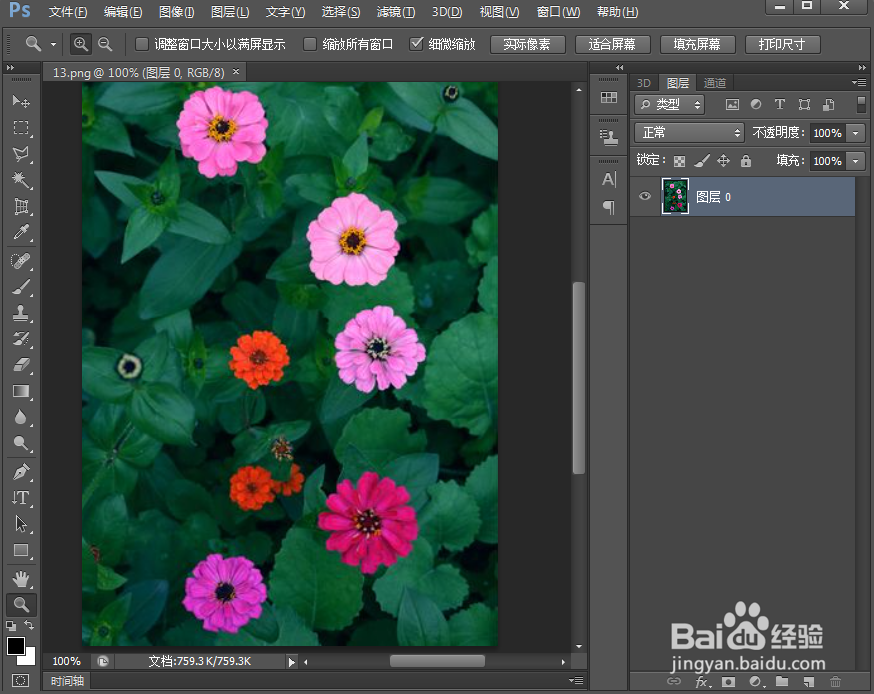
Task: Enable the 细微缩放 checkbox
Action: pyautogui.click(x=418, y=44)
